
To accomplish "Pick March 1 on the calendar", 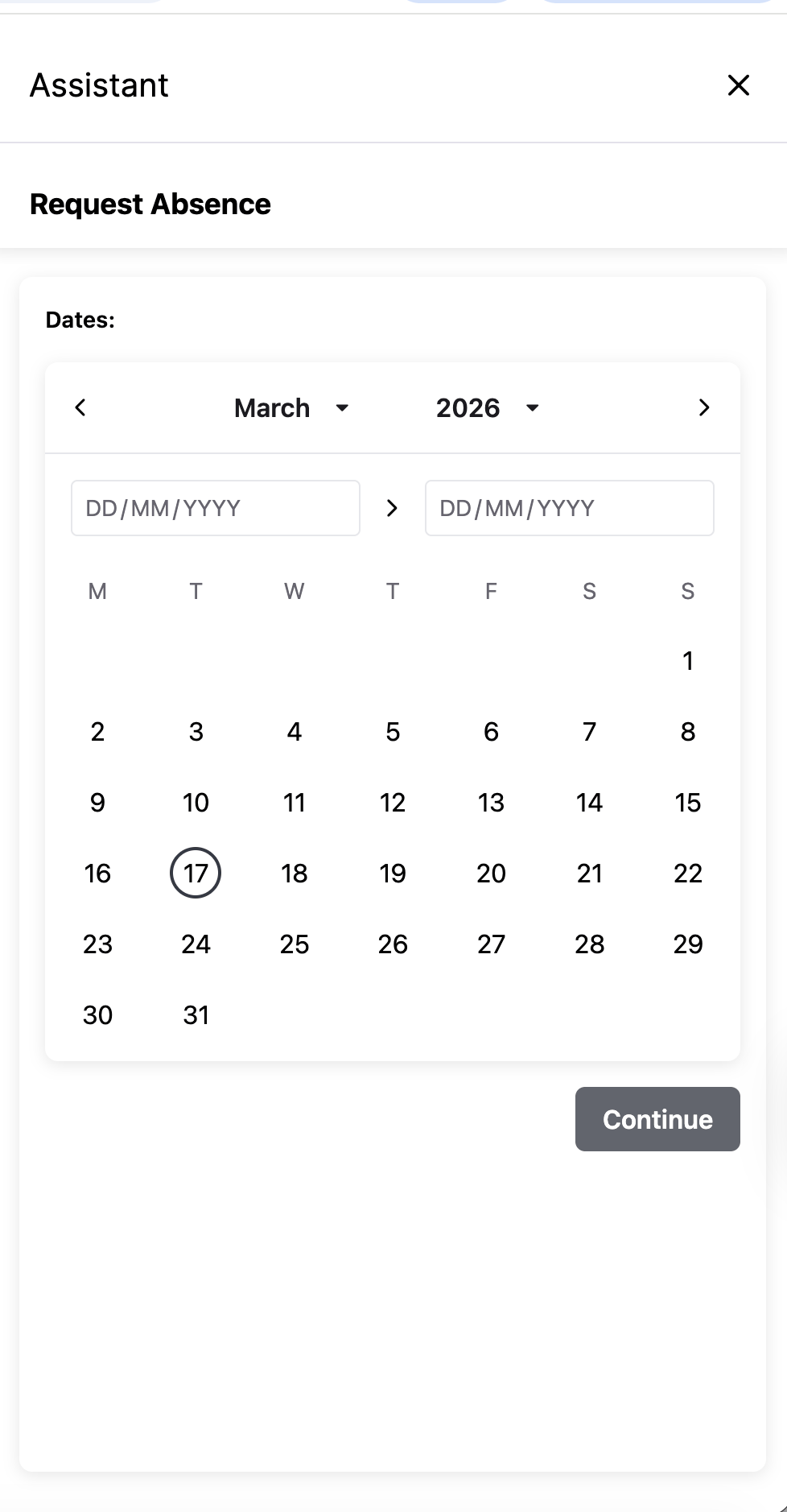I will tap(688, 660).
